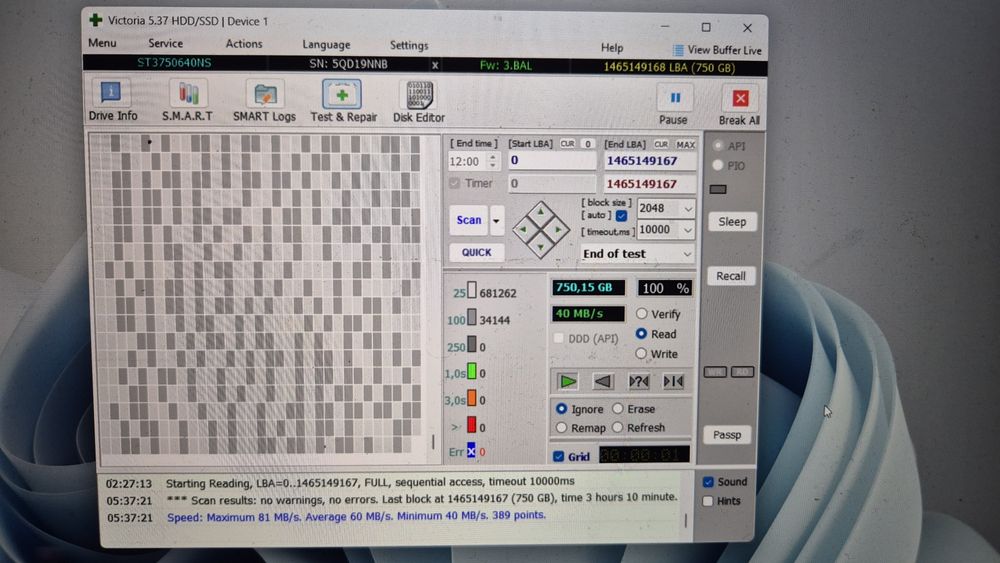Click the red slow block color box
The width and height of the screenshot is (1000, 563).
coord(472,425)
